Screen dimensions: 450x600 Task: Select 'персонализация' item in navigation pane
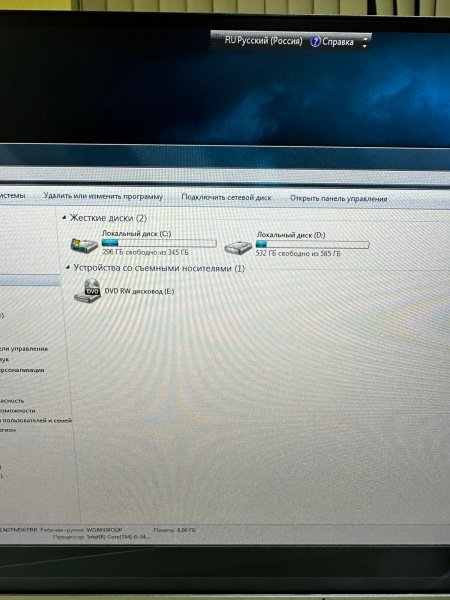click(x=22, y=370)
